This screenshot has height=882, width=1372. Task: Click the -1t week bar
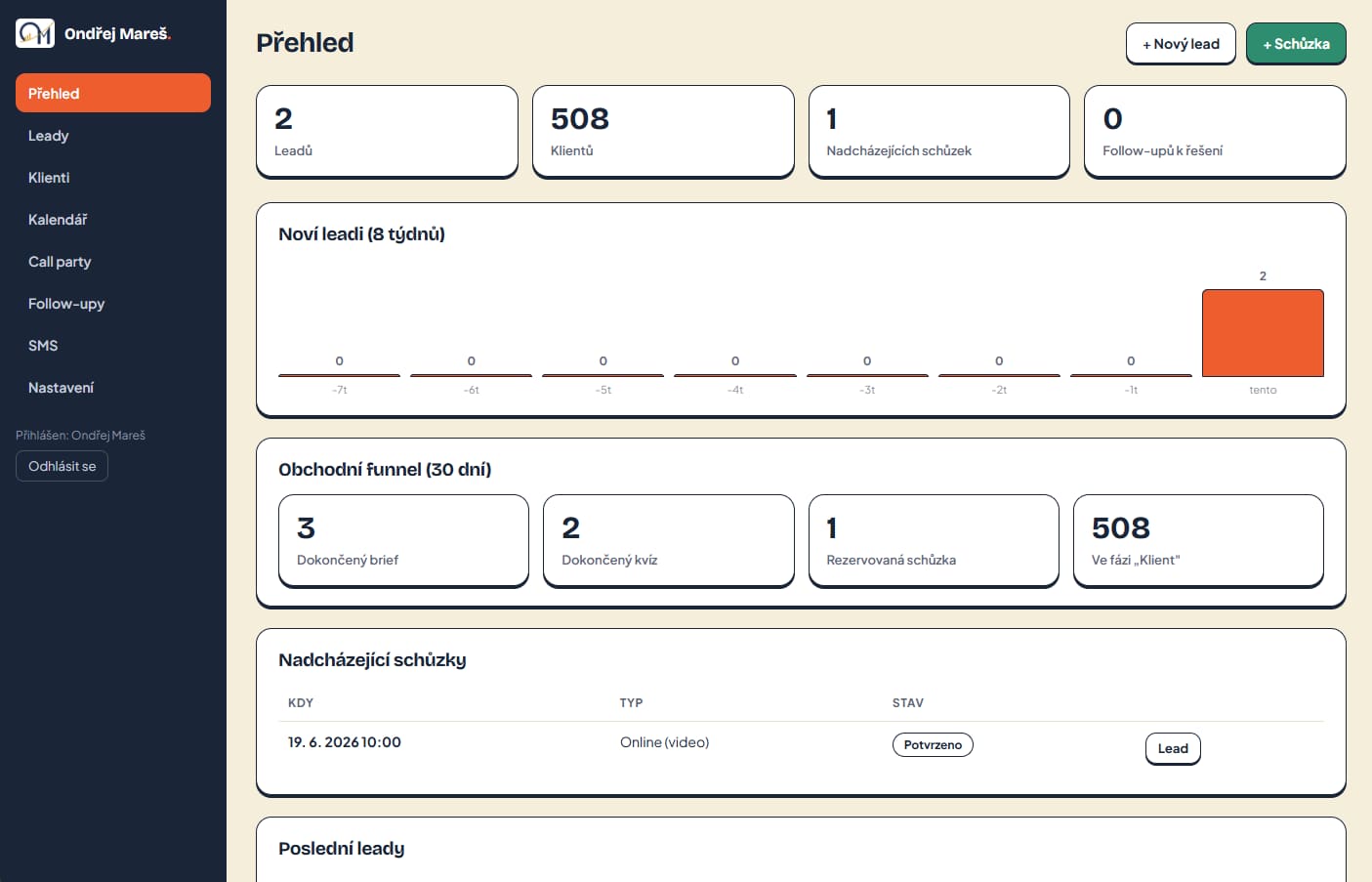tap(1131, 375)
